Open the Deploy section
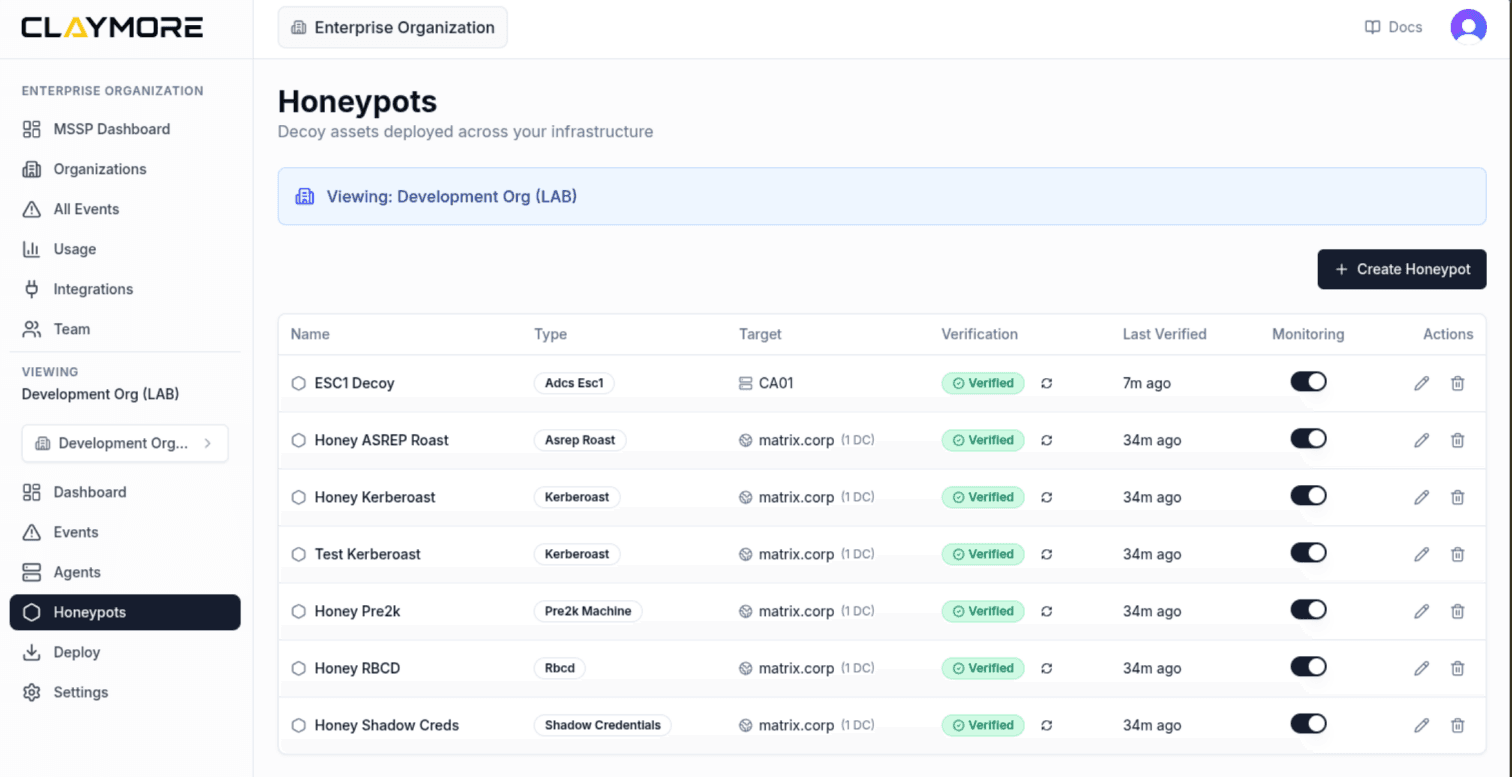This screenshot has width=1512, height=777. point(125,652)
